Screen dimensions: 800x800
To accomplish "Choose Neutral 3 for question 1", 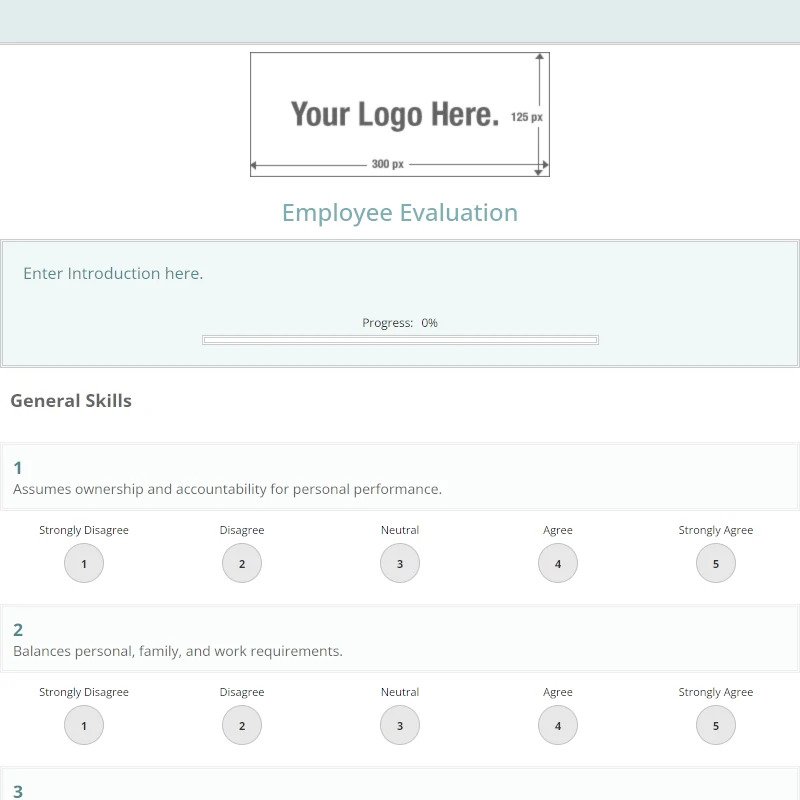I will tap(400, 564).
